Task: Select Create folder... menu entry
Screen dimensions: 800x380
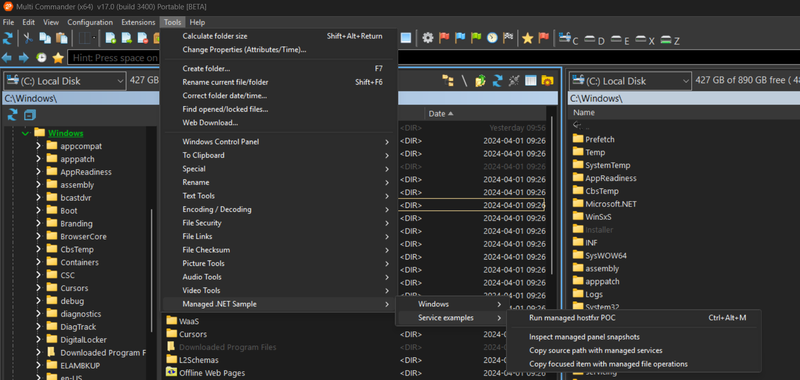Action: point(280,68)
